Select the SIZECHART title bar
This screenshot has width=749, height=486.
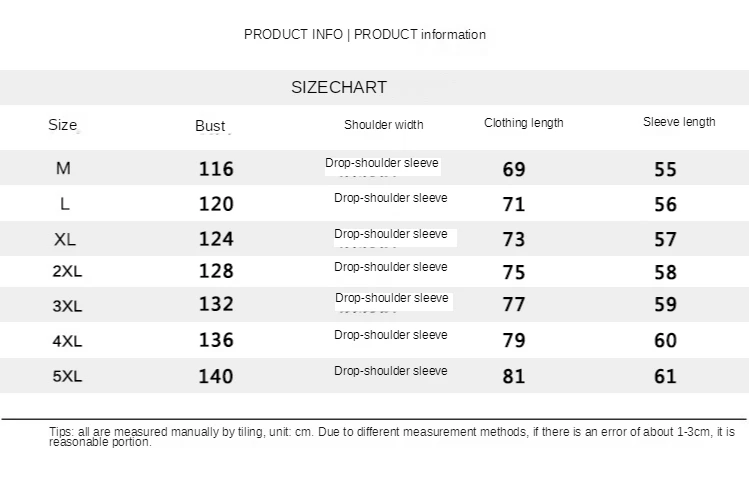coord(339,88)
